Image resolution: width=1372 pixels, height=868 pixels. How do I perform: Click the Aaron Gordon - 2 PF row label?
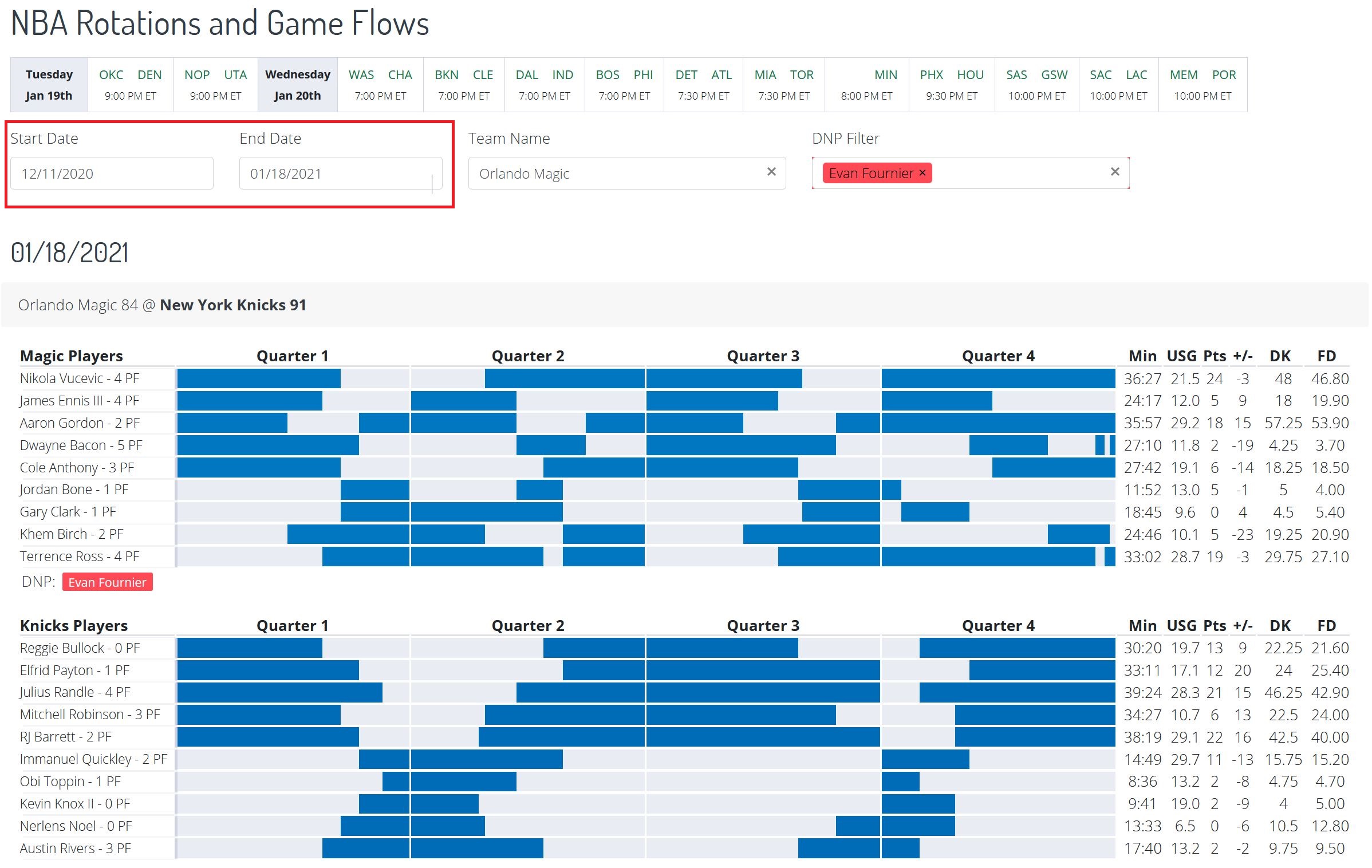pos(80,423)
